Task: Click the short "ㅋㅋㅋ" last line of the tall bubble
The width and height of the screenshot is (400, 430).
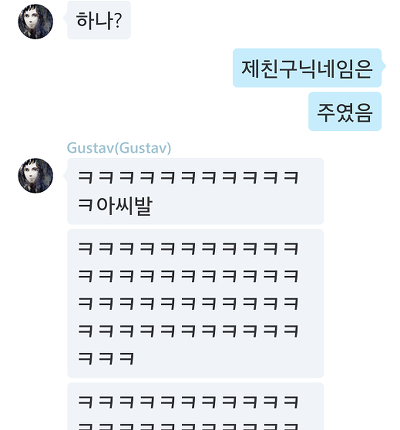Action: click(106, 359)
